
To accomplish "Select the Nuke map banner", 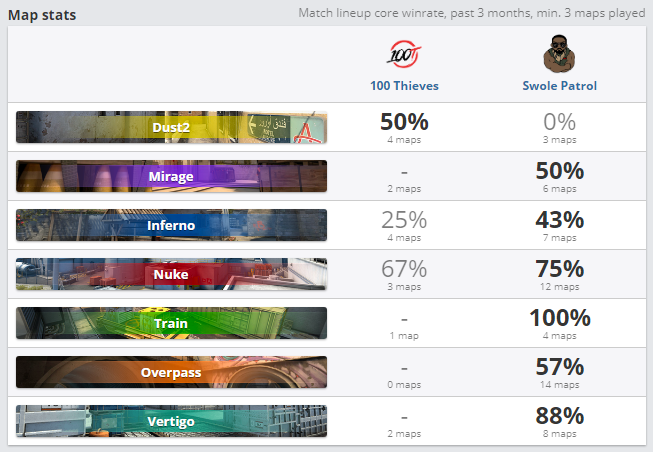I will (172, 274).
